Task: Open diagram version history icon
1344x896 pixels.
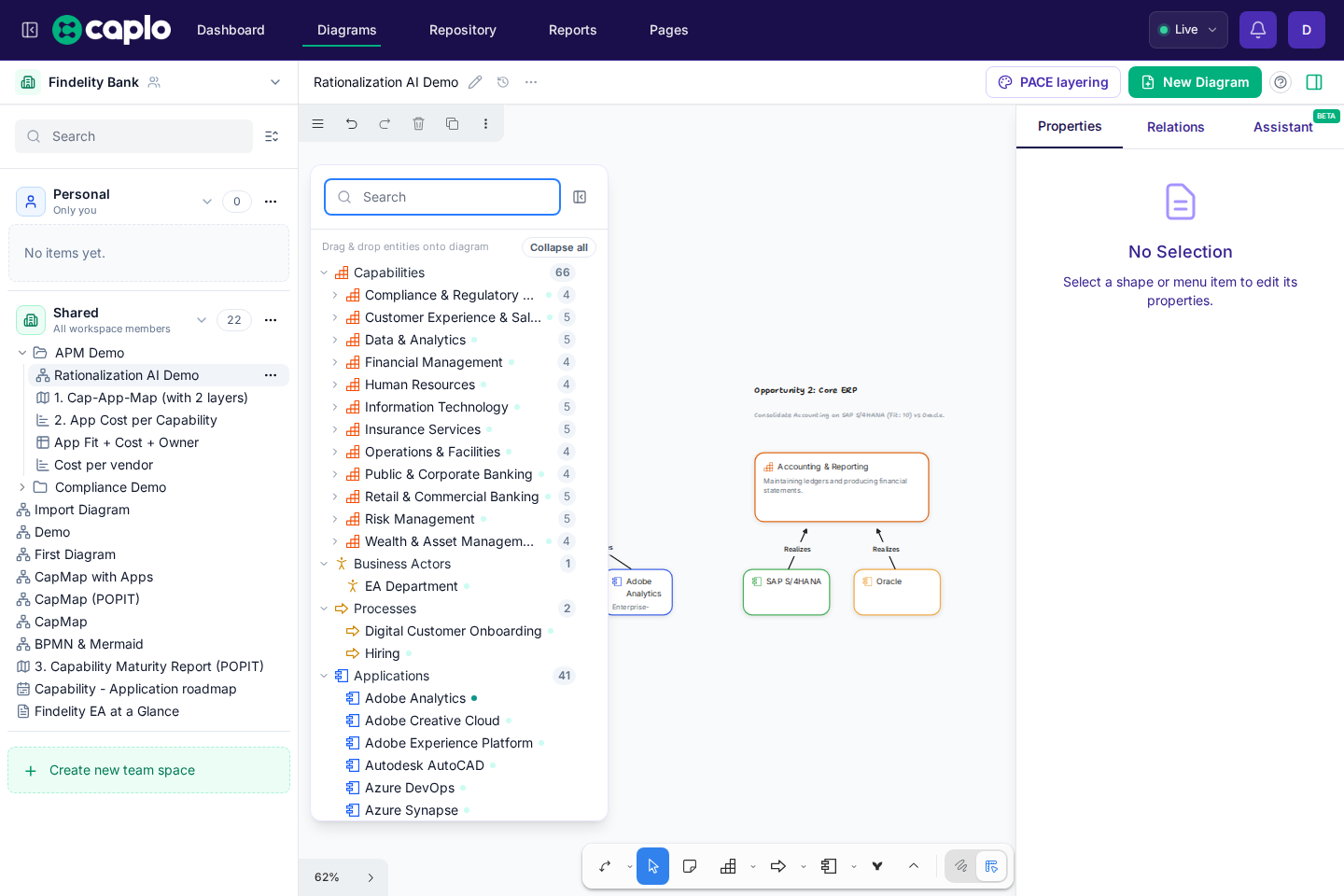Action: pos(503,82)
